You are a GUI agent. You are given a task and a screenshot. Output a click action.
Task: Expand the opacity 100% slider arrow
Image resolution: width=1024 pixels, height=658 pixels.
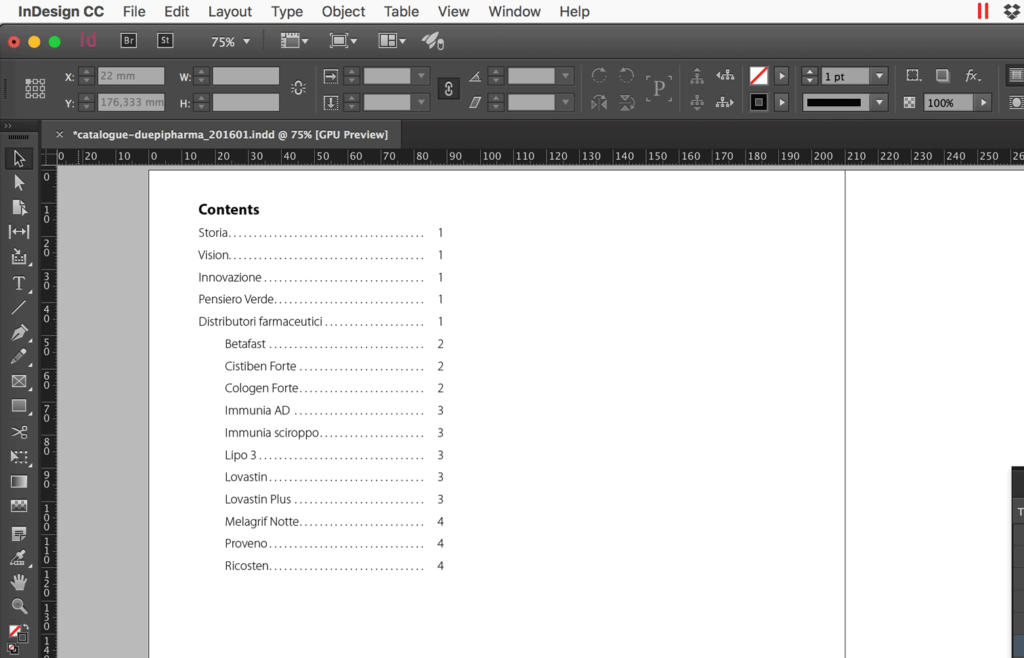[983, 102]
